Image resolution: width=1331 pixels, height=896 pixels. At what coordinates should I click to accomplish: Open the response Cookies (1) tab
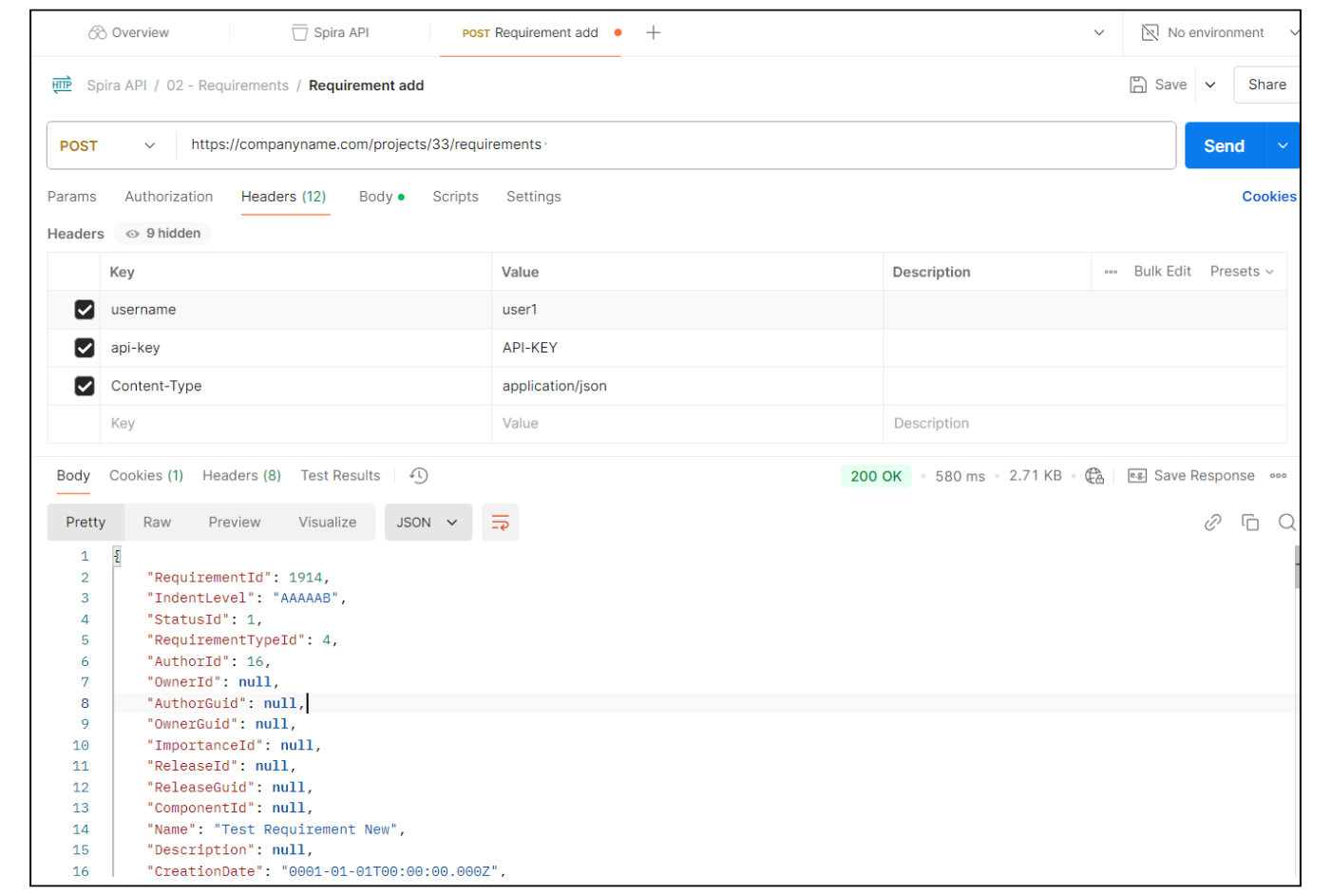[x=146, y=476]
